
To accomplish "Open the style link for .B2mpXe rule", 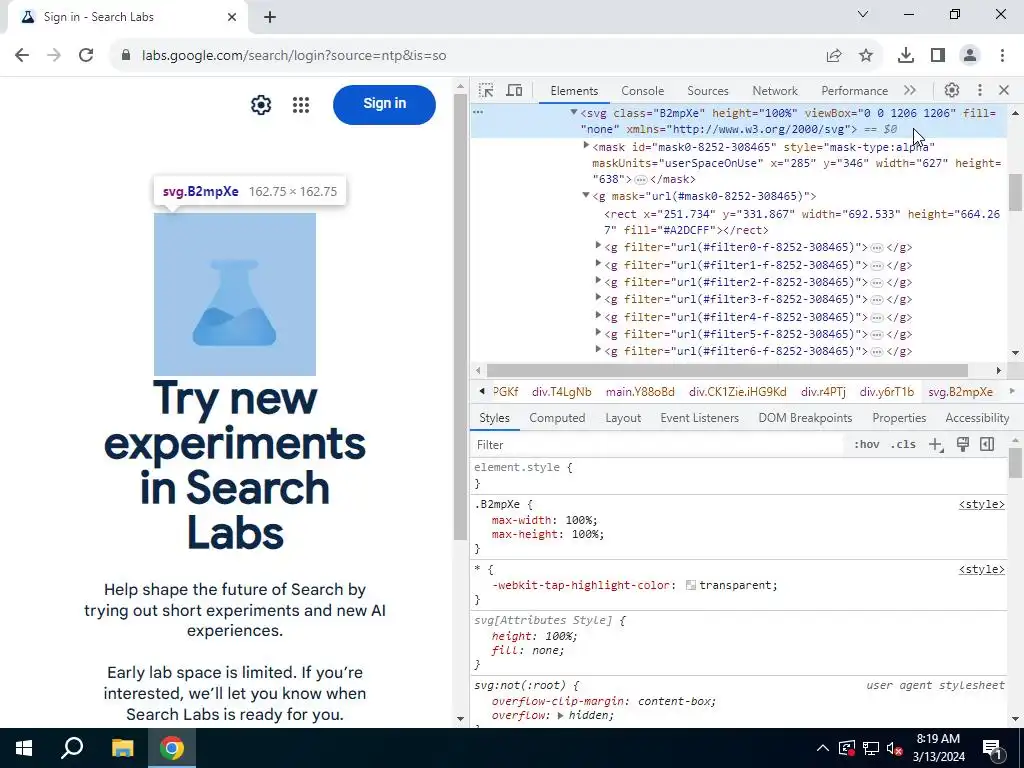I will click(982, 504).
